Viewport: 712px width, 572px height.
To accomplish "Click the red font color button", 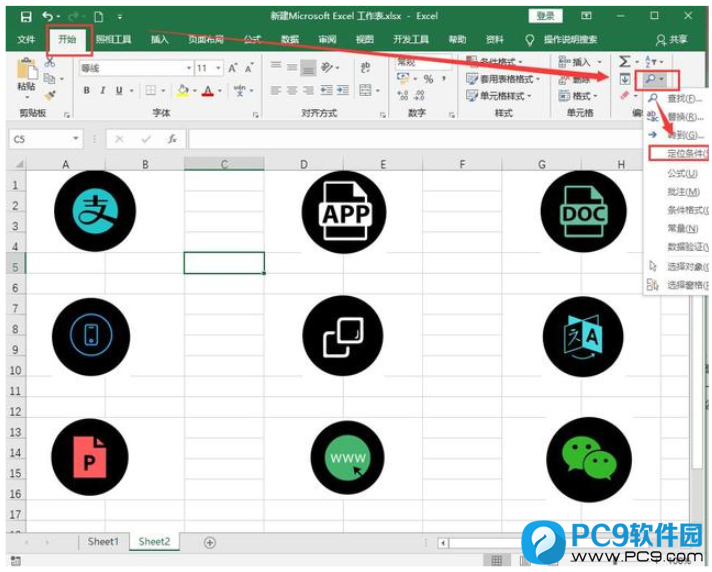I will coord(208,91).
